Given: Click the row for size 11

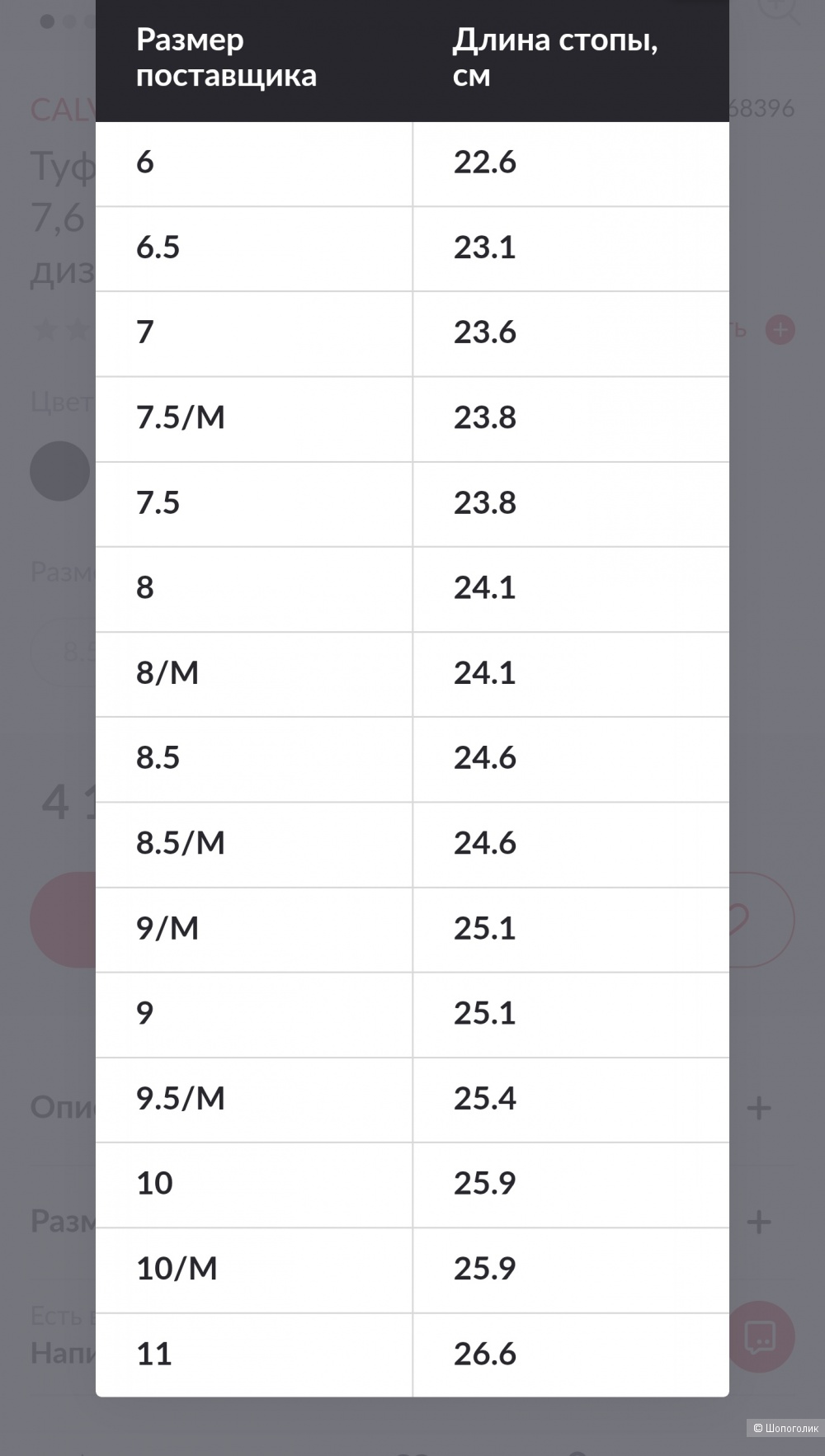Looking at the screenshot, I should 412,1355.
